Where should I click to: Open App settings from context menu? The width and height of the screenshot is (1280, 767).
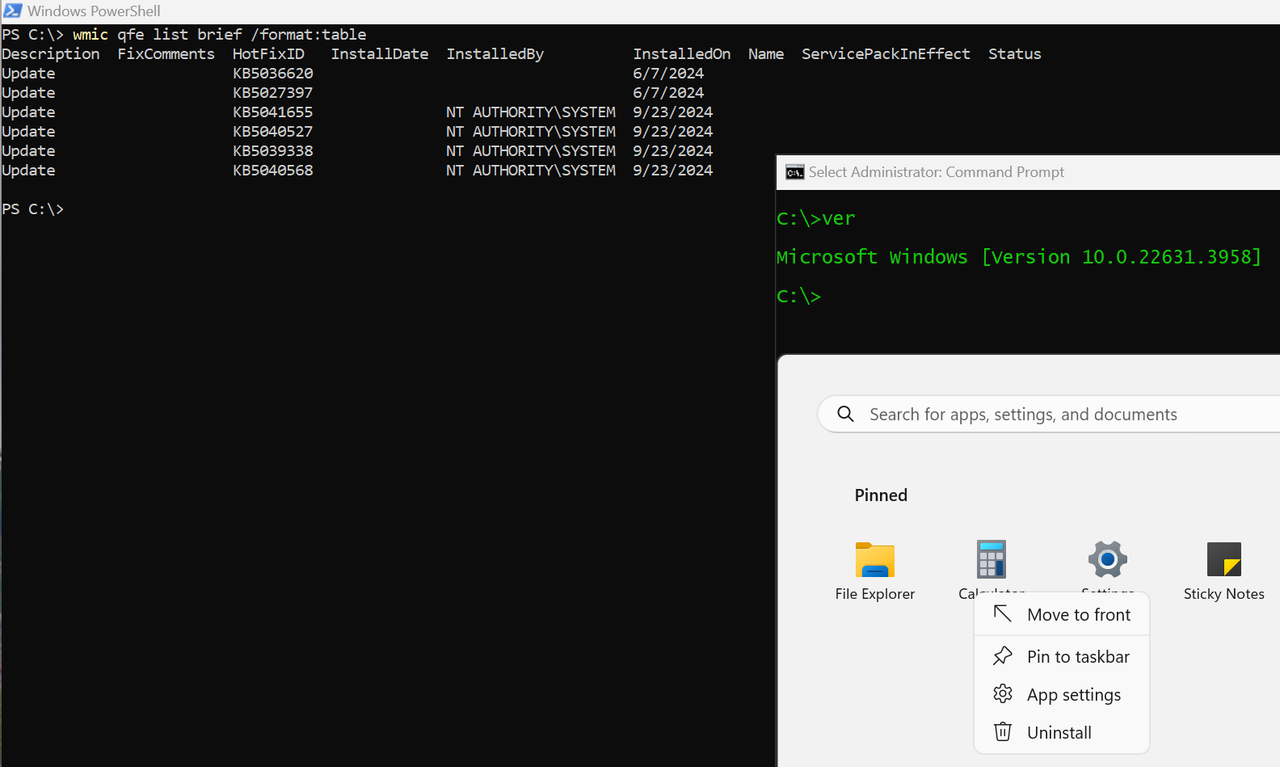click(1062, 694)
